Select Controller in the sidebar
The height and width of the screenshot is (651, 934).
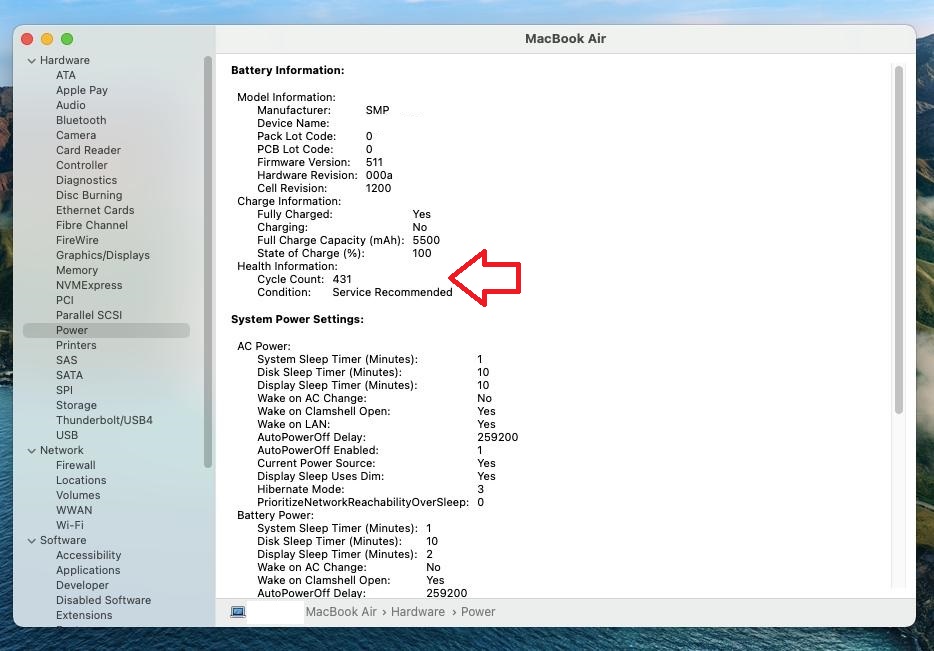point(82,165)
